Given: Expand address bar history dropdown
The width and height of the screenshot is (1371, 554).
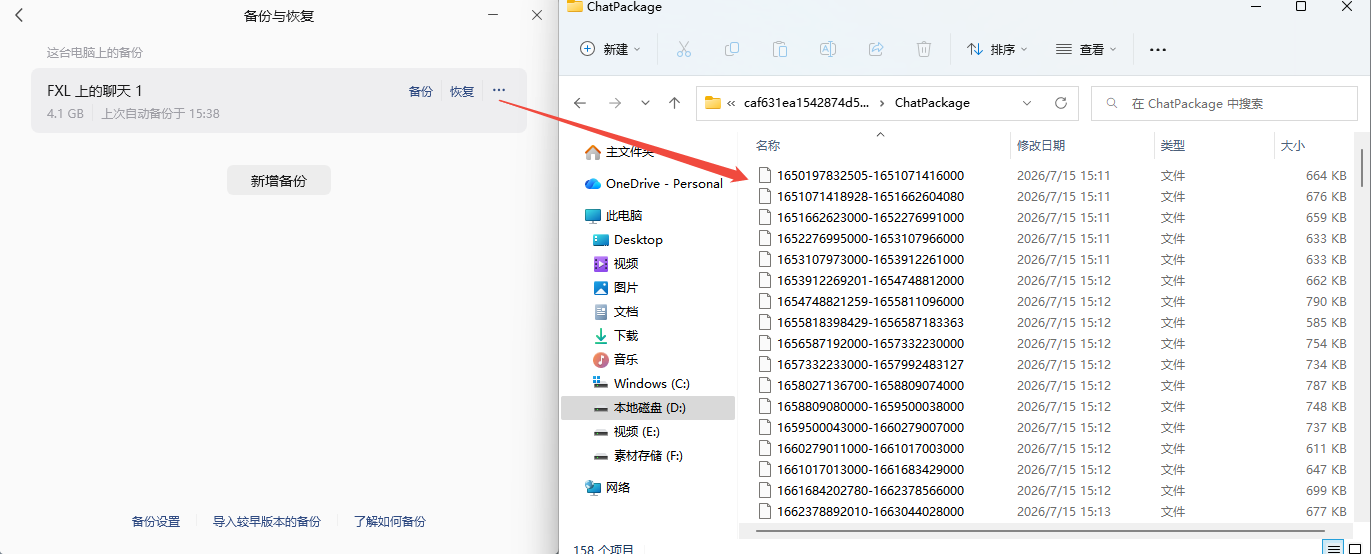Looking at the screenshot, I should coord(1027,102).
